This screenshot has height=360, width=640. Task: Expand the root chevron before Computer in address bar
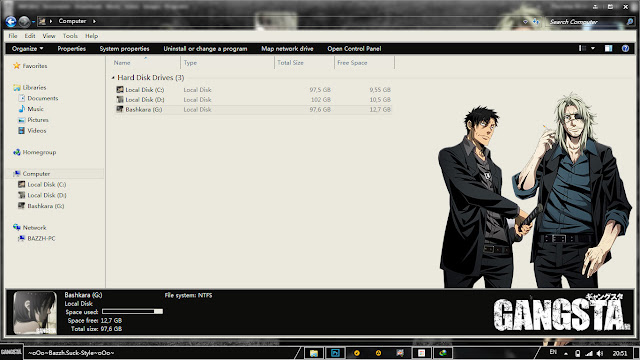tap(51, 21)
